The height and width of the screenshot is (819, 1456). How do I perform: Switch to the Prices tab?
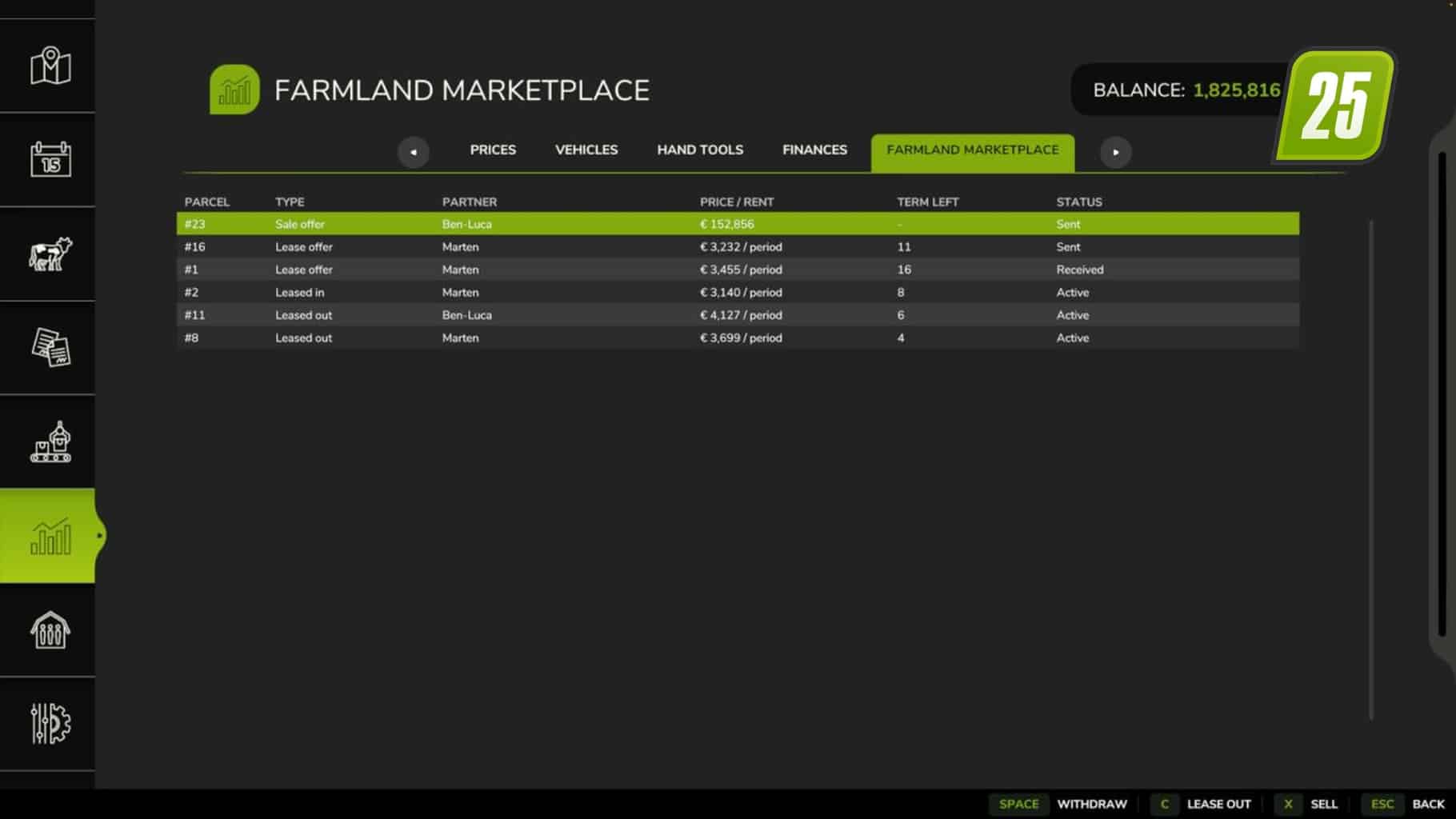pyautogui.click(x=493, y=150)
